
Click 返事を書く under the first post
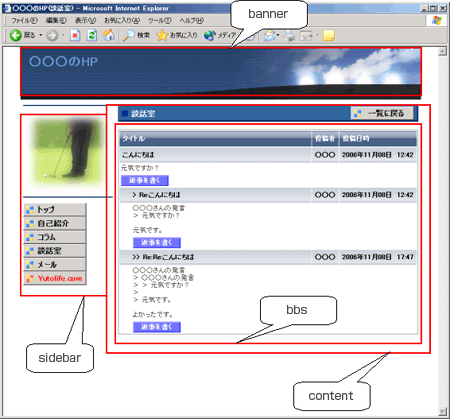point(145,180)
